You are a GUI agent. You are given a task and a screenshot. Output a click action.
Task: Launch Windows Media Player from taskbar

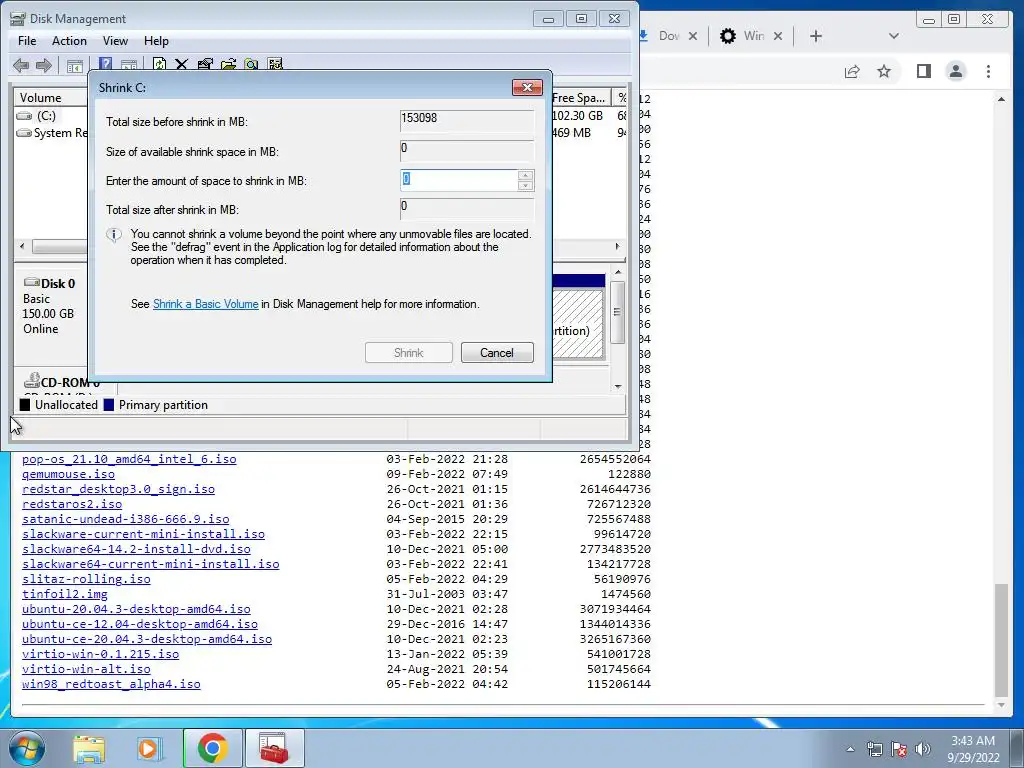coord(150,748)
